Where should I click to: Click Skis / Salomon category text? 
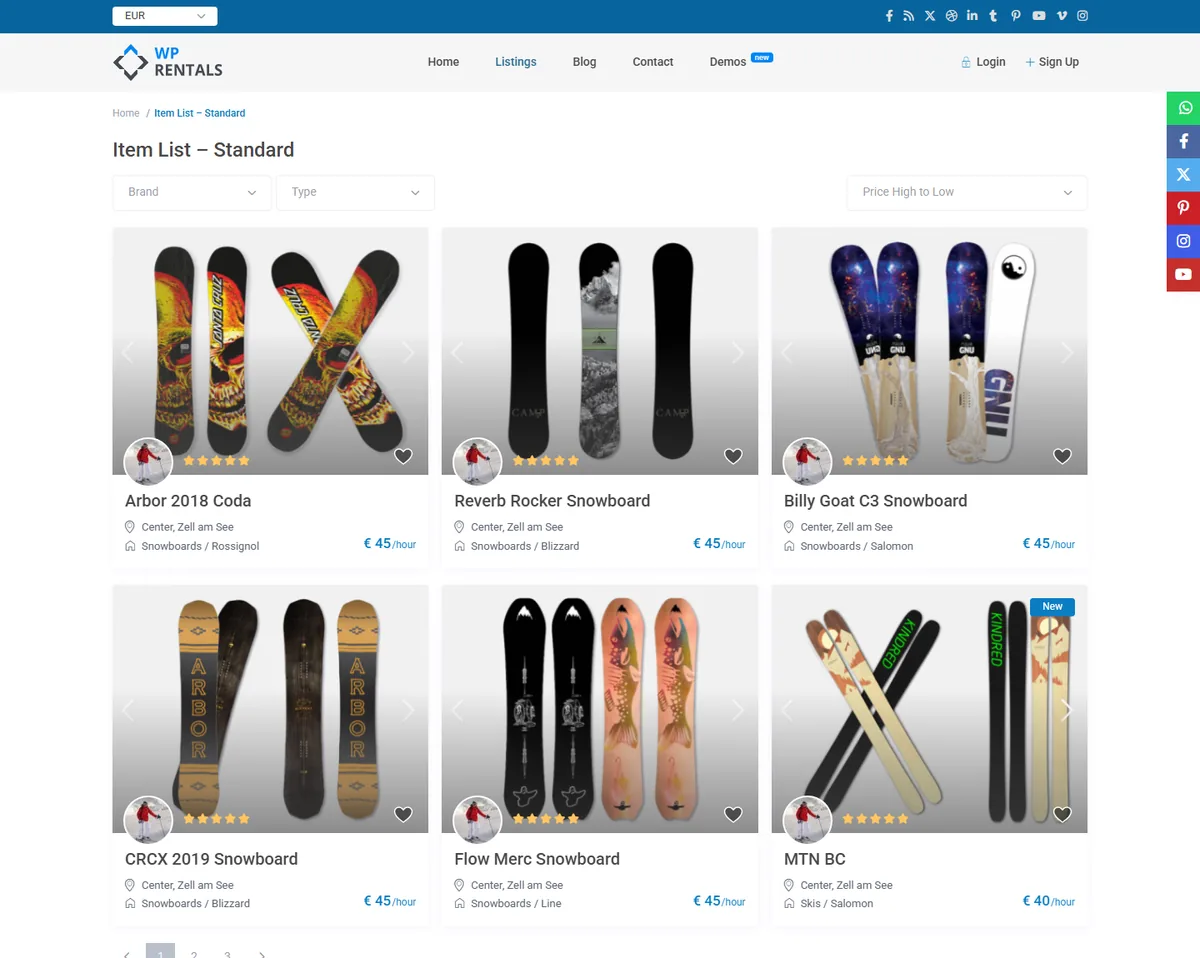click(x=837, y=903)
